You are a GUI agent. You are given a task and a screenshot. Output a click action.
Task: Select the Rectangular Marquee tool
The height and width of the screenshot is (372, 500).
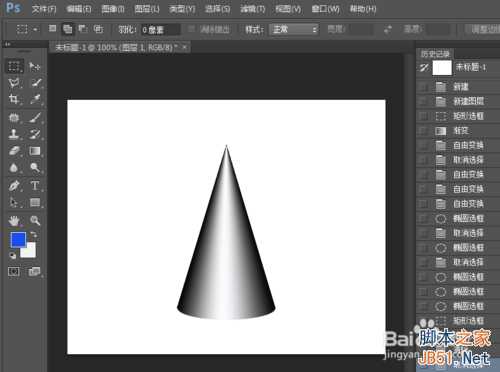click(14, 66)
